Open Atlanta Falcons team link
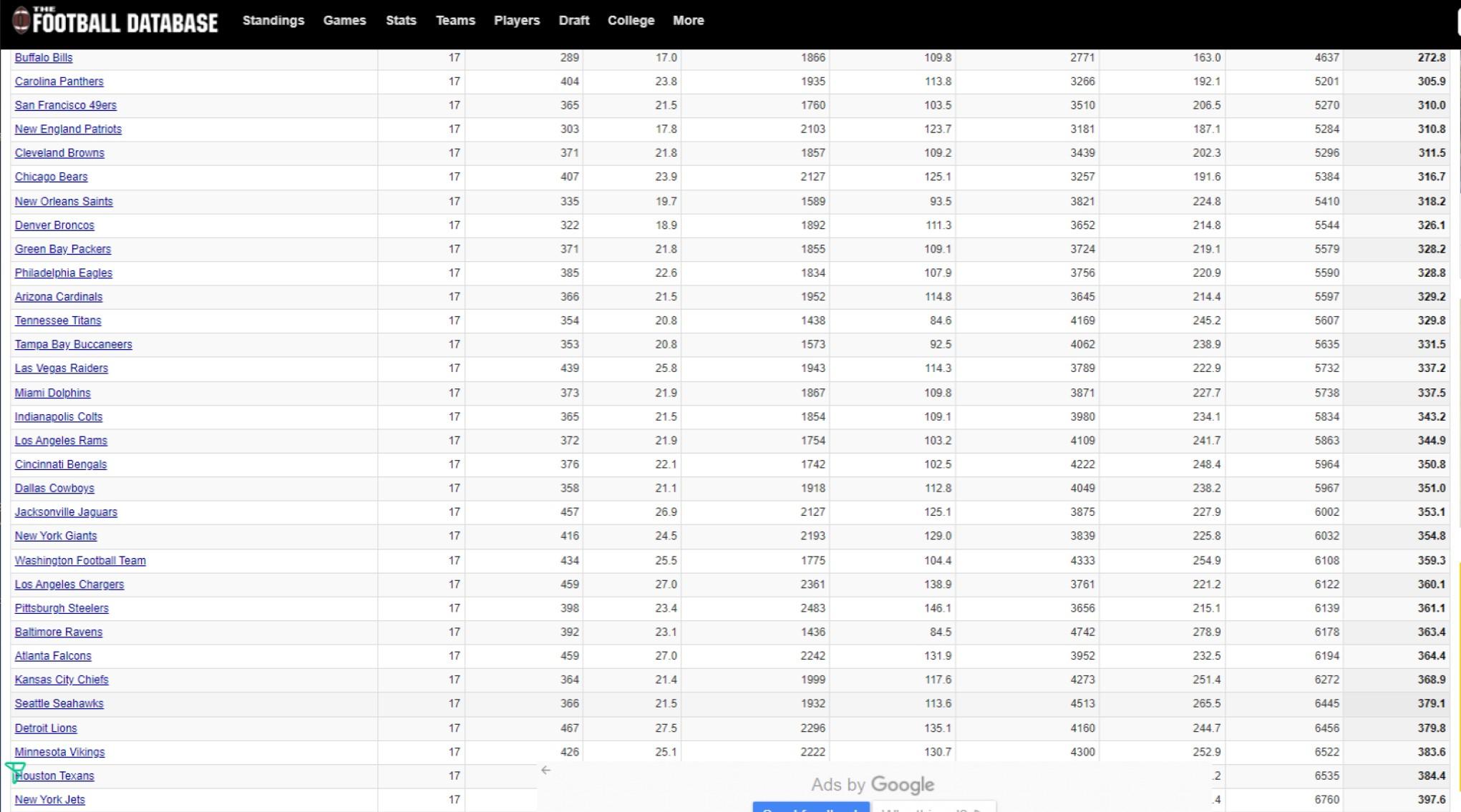1461x812 pixels. (53, 656)
